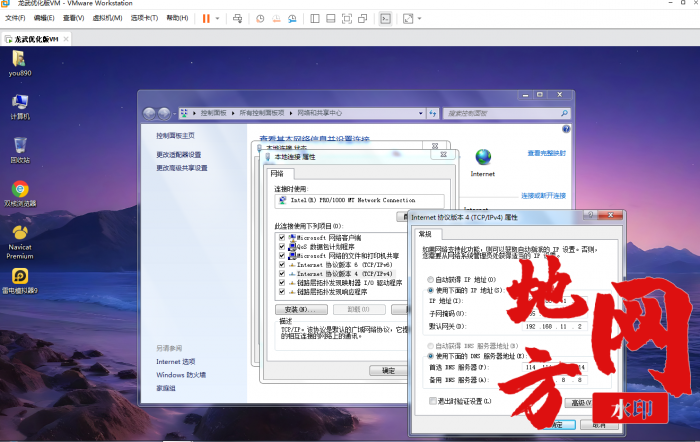Toggle the Internet 协议版本 4 checkbox
This screenshot has width=700, height=442.
pyautogui.click(x=282, y=274)
